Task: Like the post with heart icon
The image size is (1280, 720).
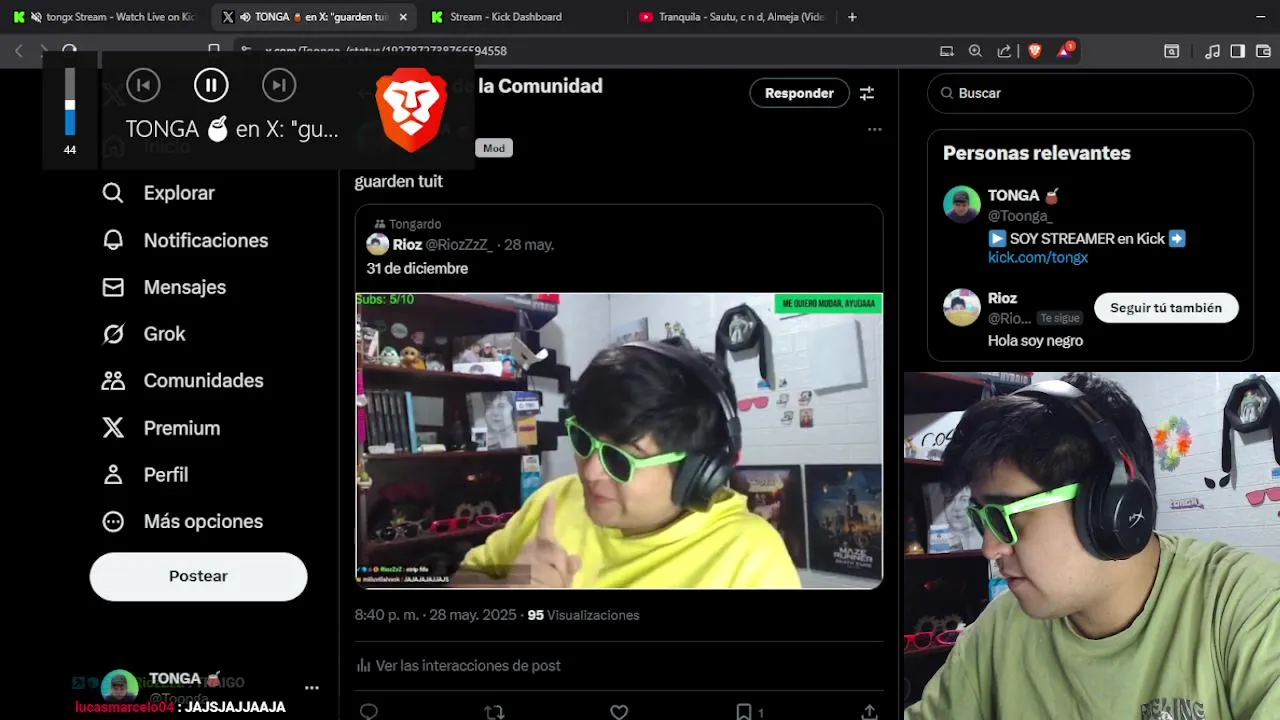Action: click(619, 712)
